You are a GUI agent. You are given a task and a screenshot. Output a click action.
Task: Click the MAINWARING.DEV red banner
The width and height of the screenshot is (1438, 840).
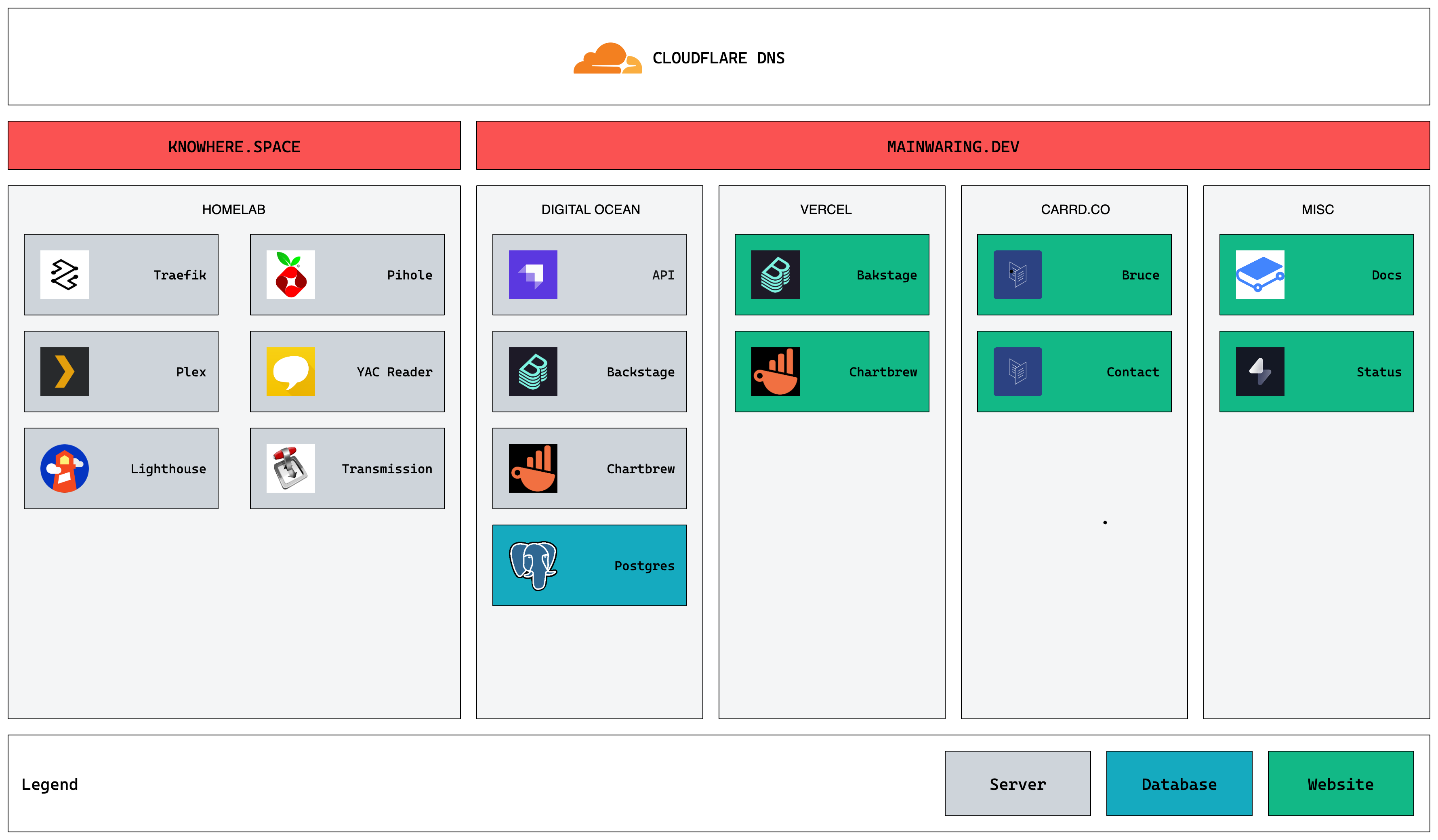tap(952, 146)
